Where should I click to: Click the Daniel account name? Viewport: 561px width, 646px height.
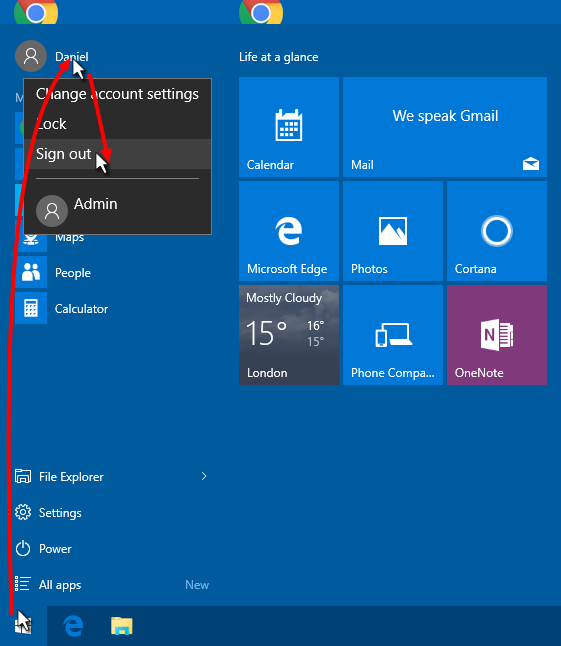(x=72, y=57)
